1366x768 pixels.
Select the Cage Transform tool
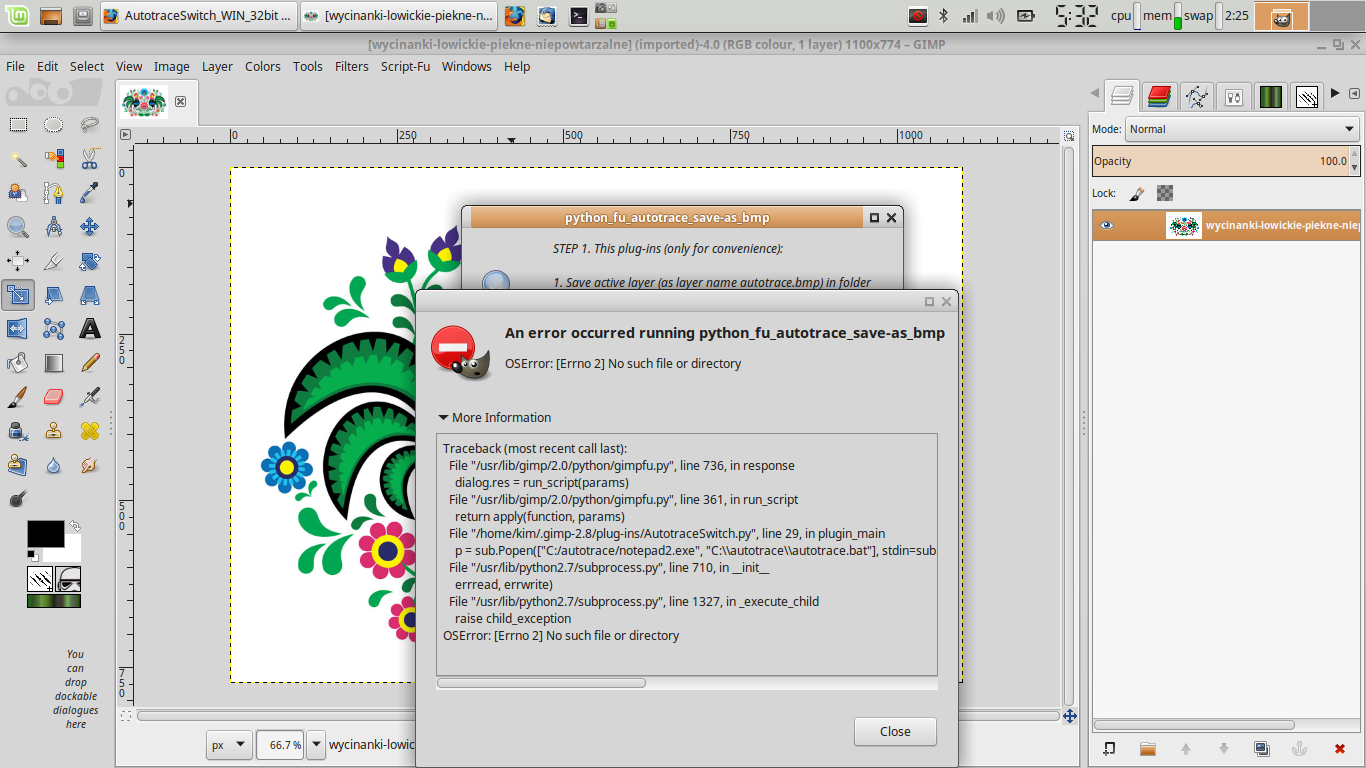click(54, 329)
